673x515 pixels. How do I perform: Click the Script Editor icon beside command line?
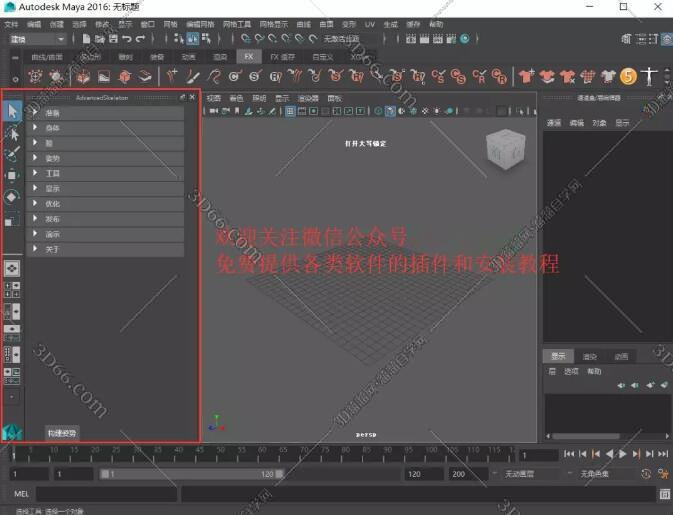click(664, 494)
